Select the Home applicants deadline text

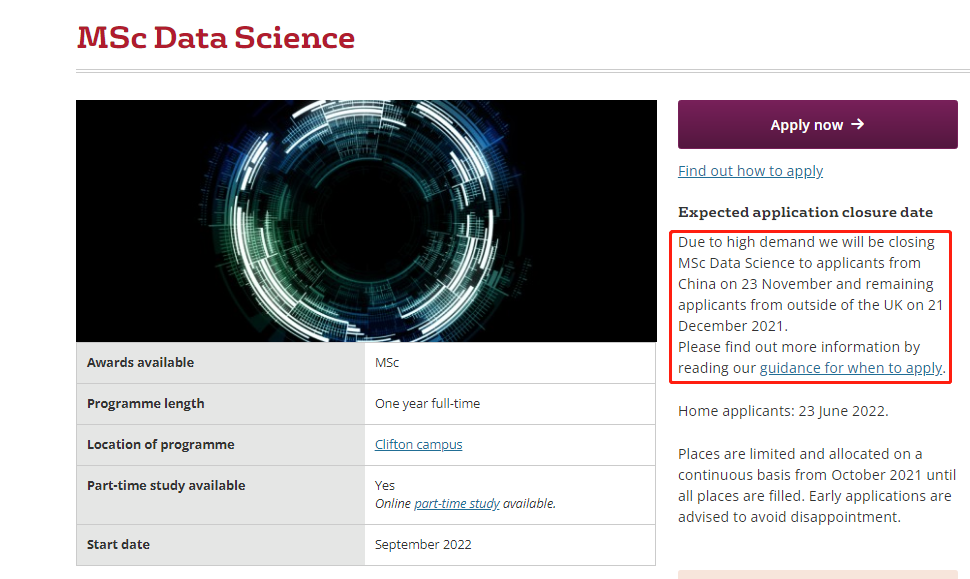pyautogui.click(x=783, y=411)
